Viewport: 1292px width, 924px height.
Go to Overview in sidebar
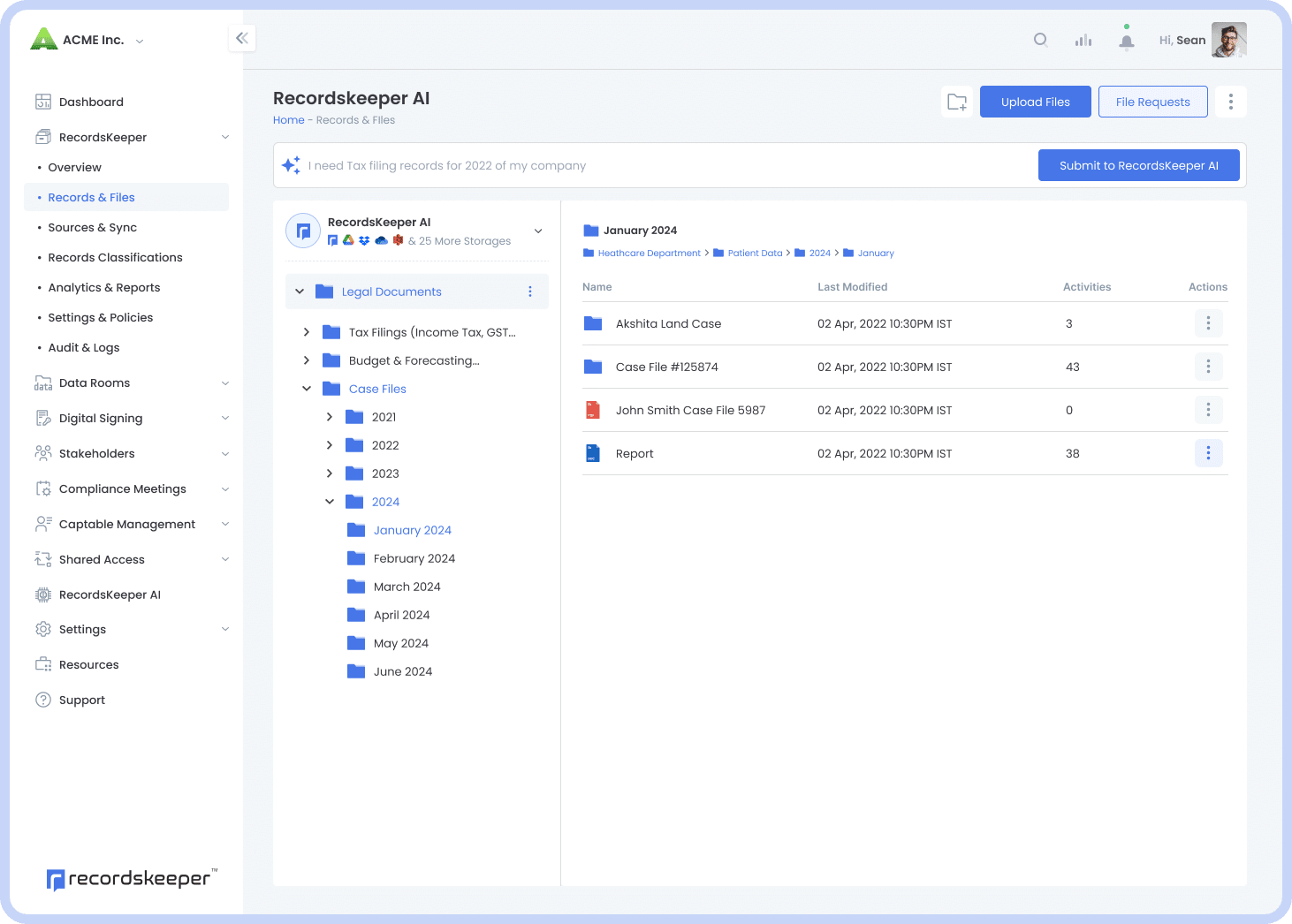point(74,167)
